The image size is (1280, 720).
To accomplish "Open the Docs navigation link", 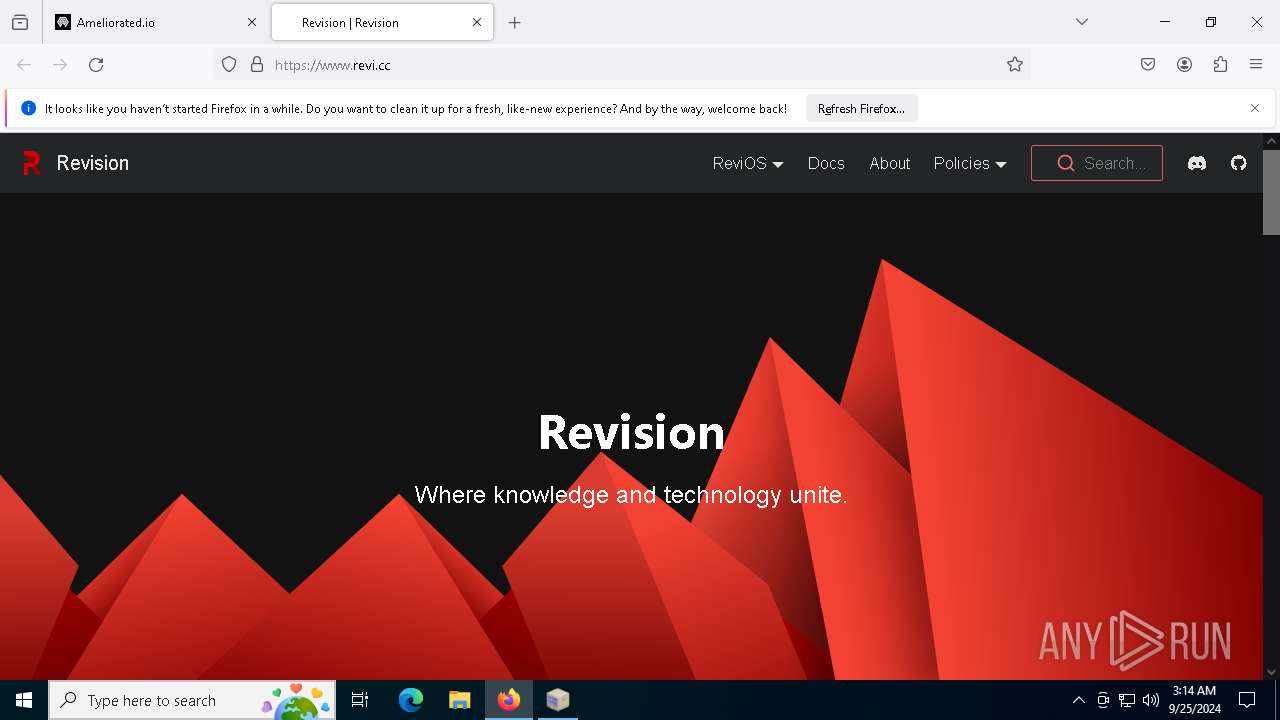I will 826,163.
